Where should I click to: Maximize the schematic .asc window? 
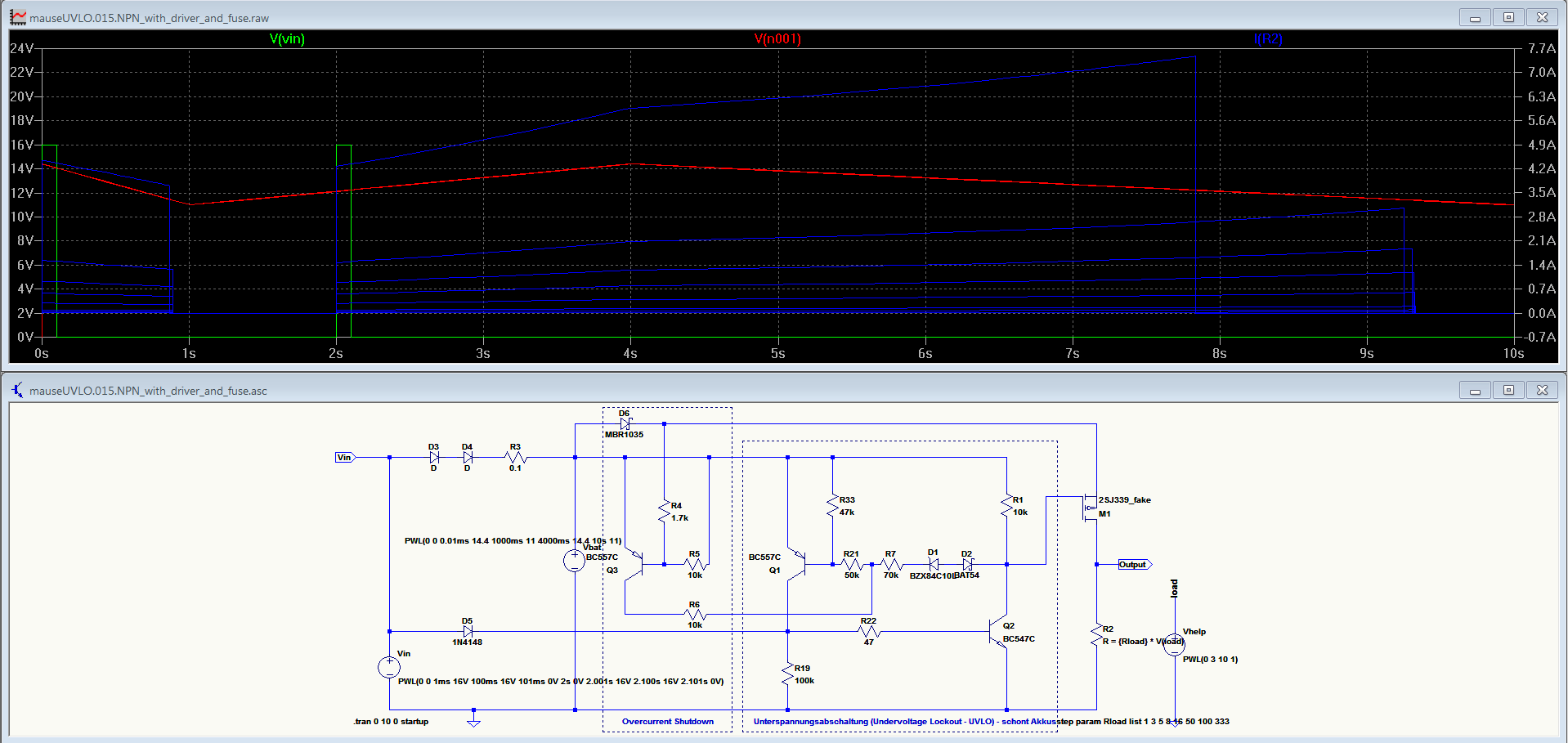click(x=1509, y=390)
